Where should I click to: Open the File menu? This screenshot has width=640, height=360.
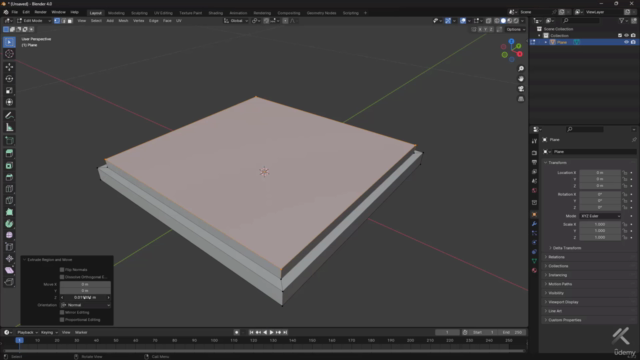(x=15, y=12)
